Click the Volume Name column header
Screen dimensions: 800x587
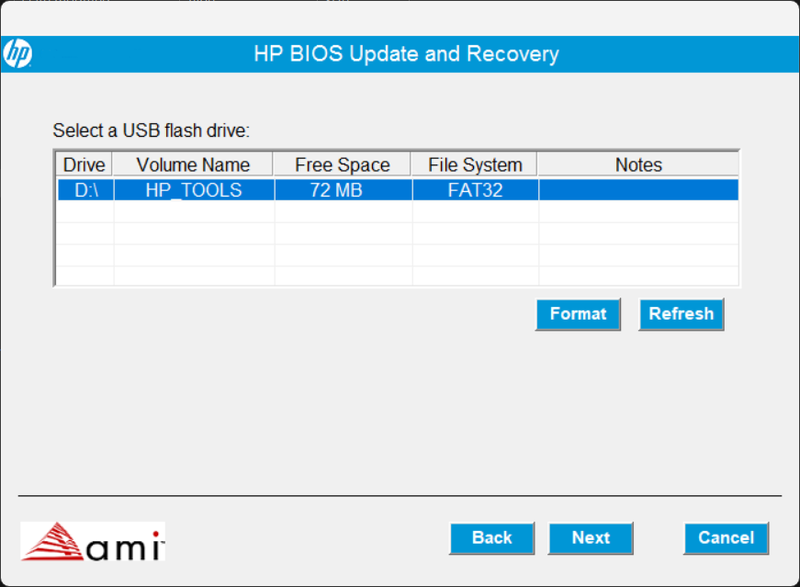[193, 165]
